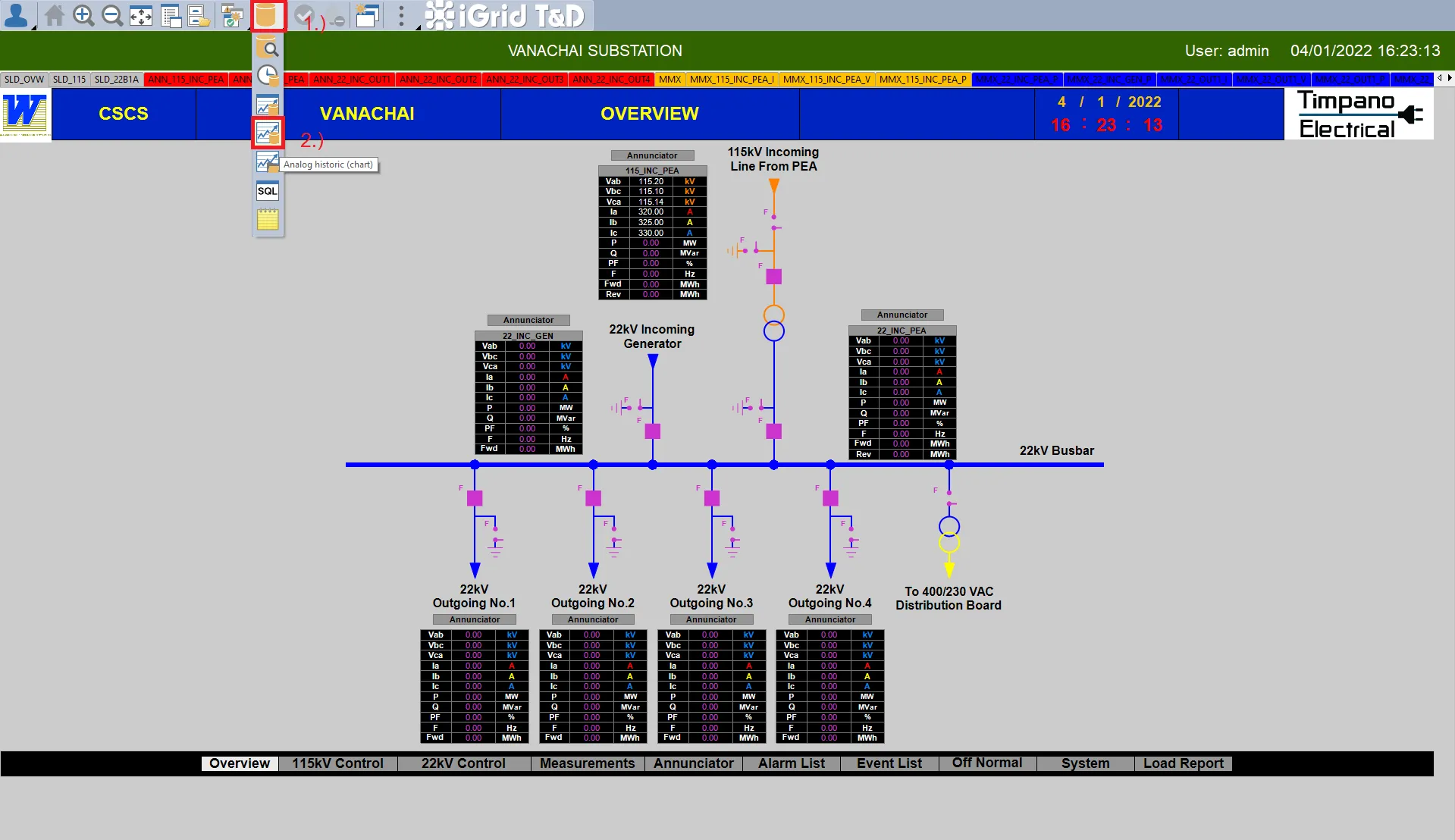Open a new window from toolbar

click(x=368, y=15)
